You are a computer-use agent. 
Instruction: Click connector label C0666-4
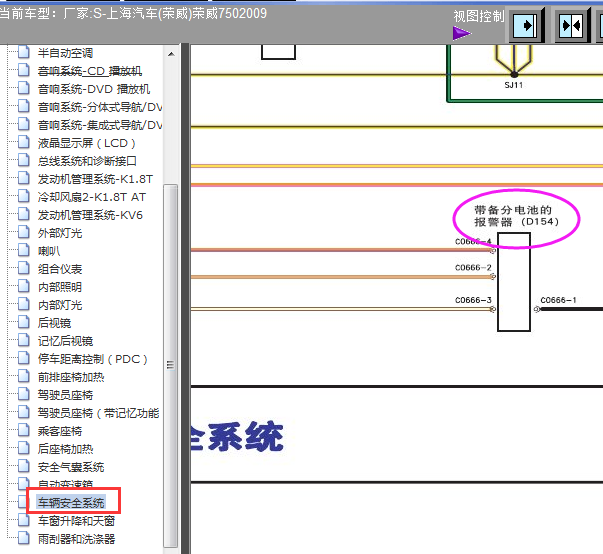click(x=473, y=241)
